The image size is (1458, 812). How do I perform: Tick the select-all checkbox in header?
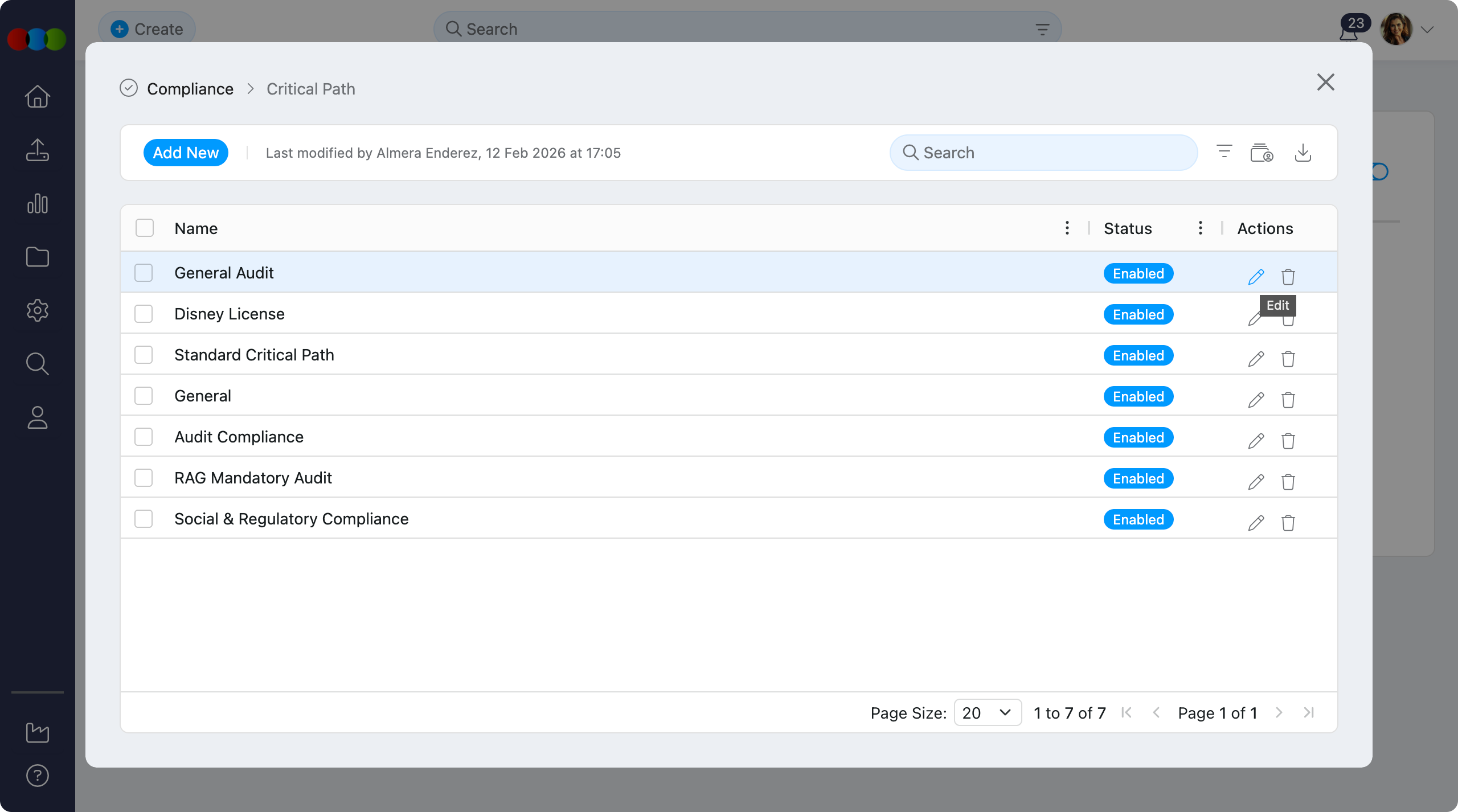[x=145, y=228]
